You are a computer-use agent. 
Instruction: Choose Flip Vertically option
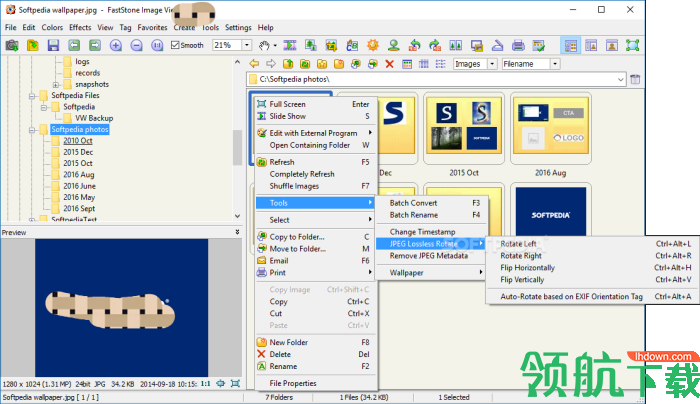pos(593,280)
